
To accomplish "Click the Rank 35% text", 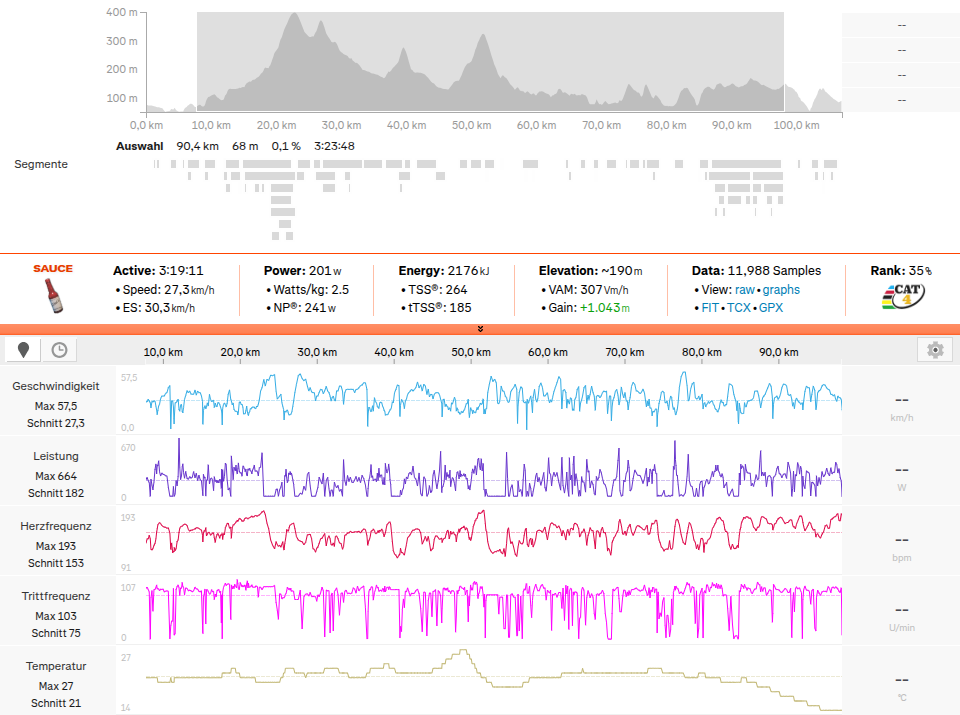I will (901, 271).
